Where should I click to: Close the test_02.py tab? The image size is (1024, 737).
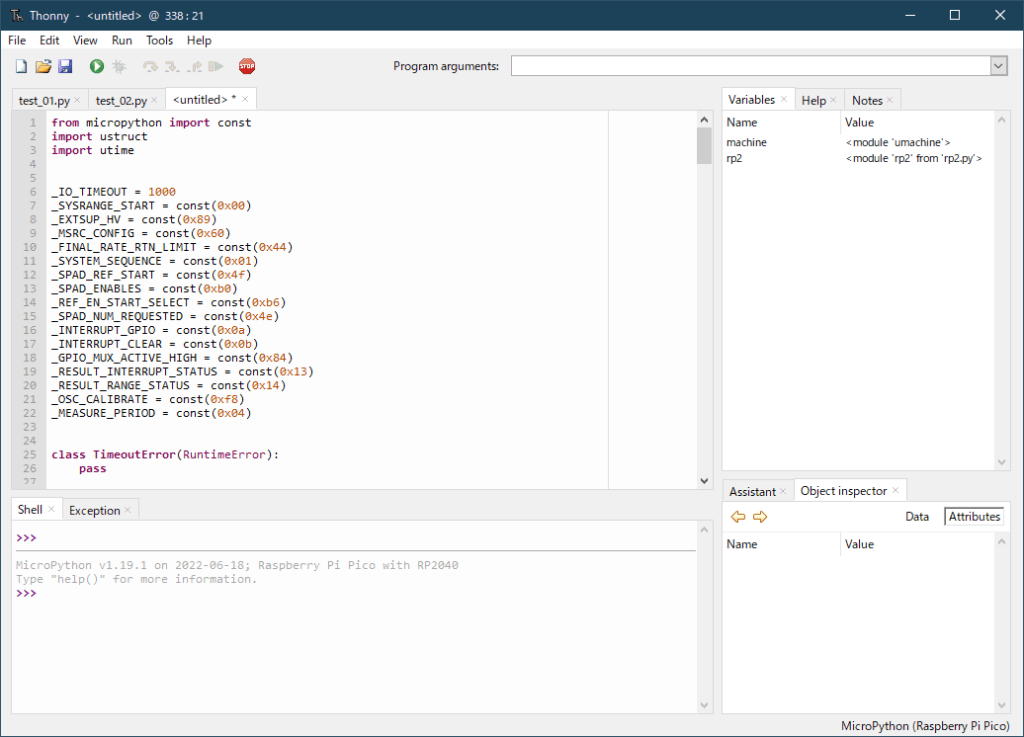(x=155, y=100)
